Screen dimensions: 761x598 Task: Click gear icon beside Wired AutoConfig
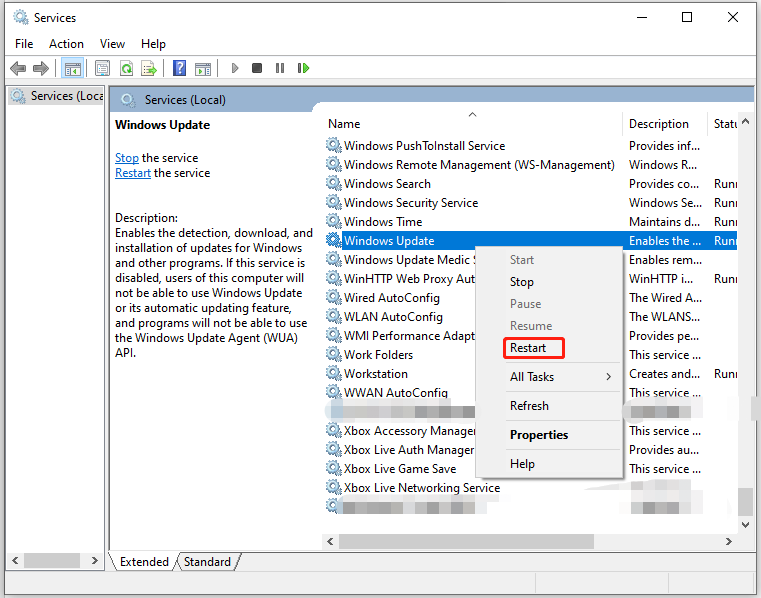(x=333, y=298)
